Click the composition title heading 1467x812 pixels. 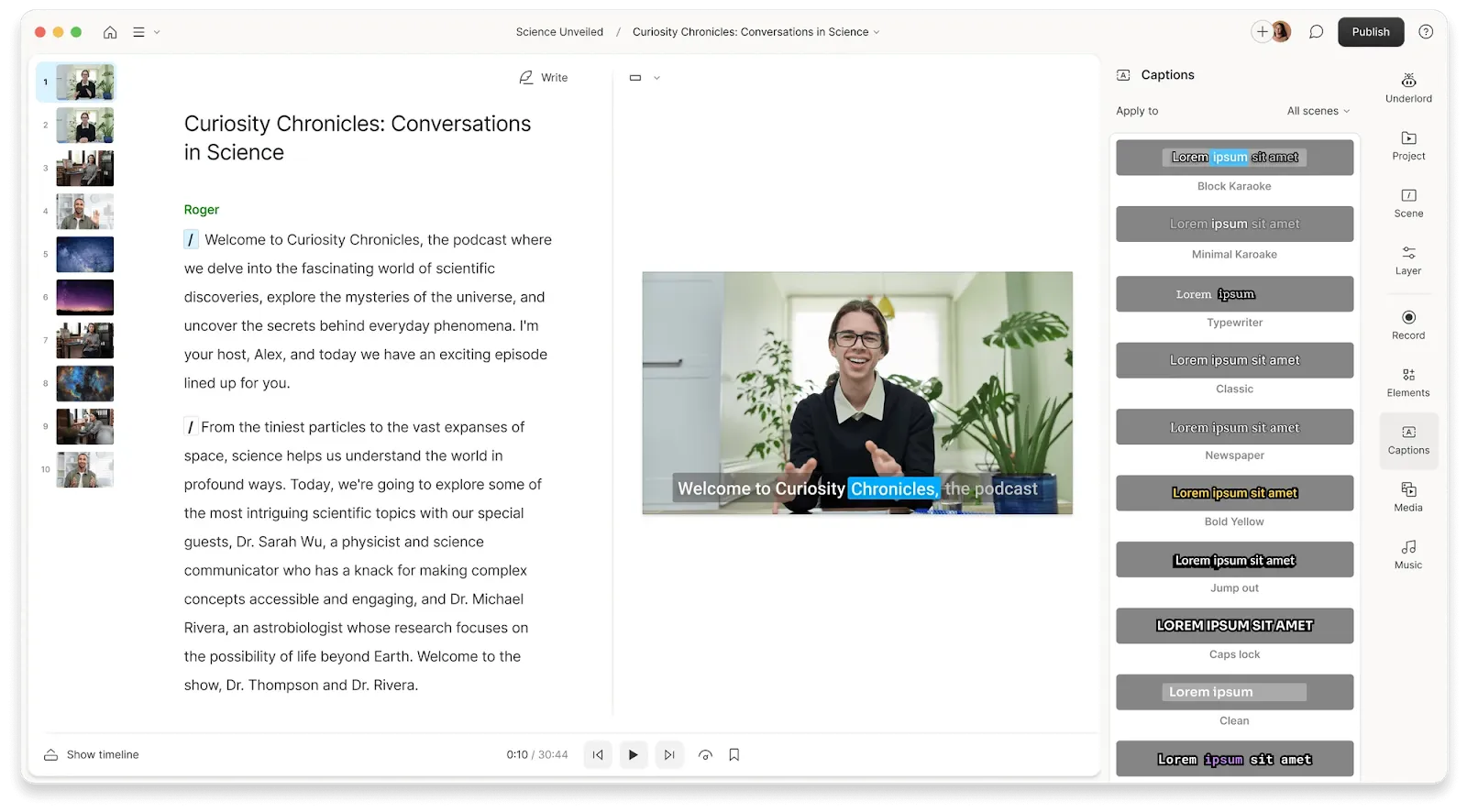pyautogui.click(x=358, y=138)
